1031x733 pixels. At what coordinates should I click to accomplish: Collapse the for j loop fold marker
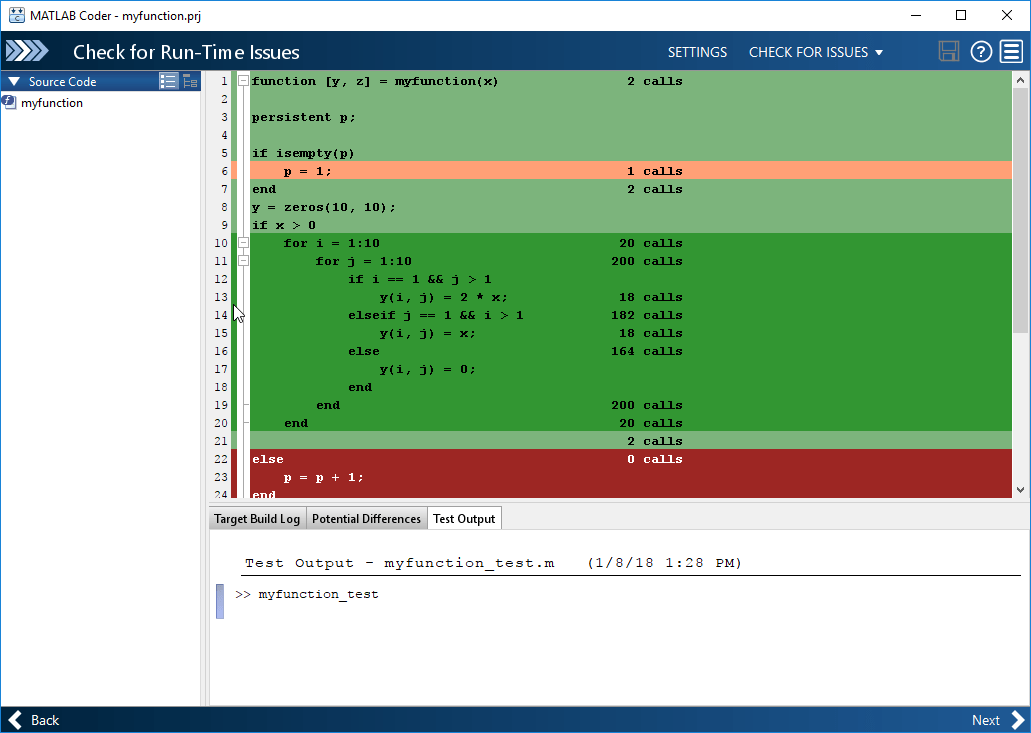click(243, 261)
